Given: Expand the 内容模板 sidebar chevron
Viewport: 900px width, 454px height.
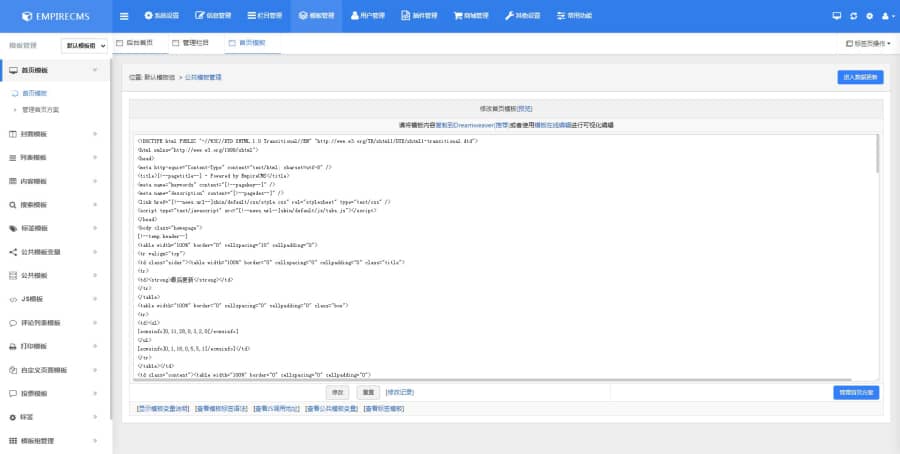Looking at the screenshot, I should pos(95,181).
